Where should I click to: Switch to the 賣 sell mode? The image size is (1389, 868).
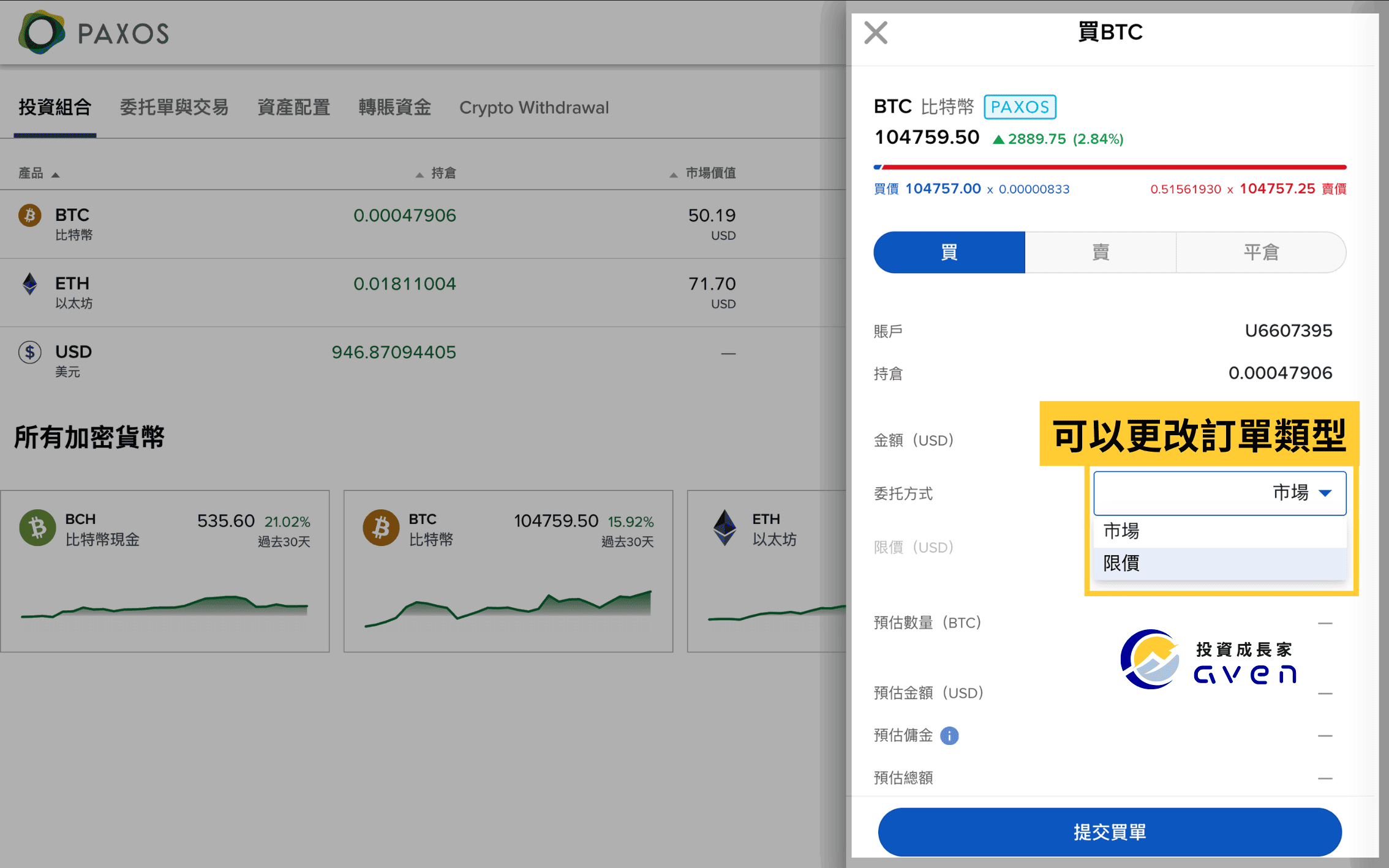1099,252
